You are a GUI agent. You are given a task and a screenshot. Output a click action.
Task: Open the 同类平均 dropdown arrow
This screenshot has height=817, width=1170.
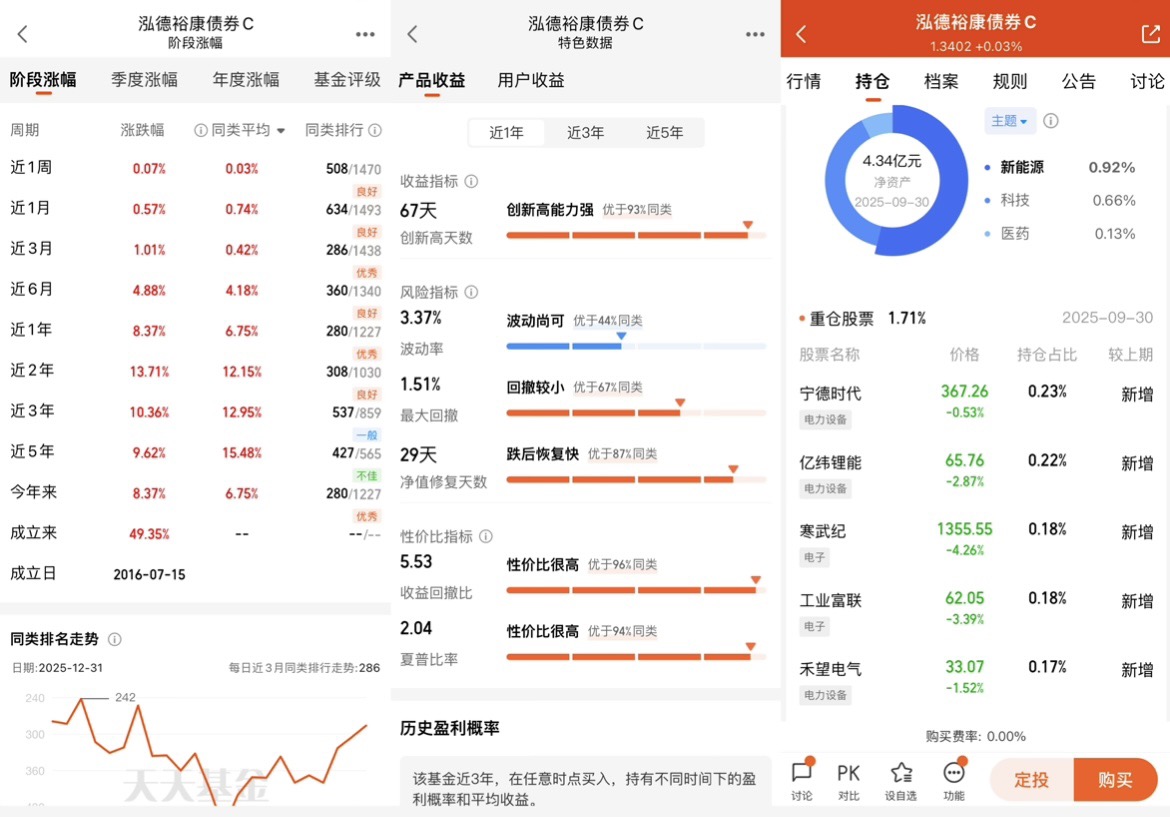pyautogui.click(x=281, y=131)
